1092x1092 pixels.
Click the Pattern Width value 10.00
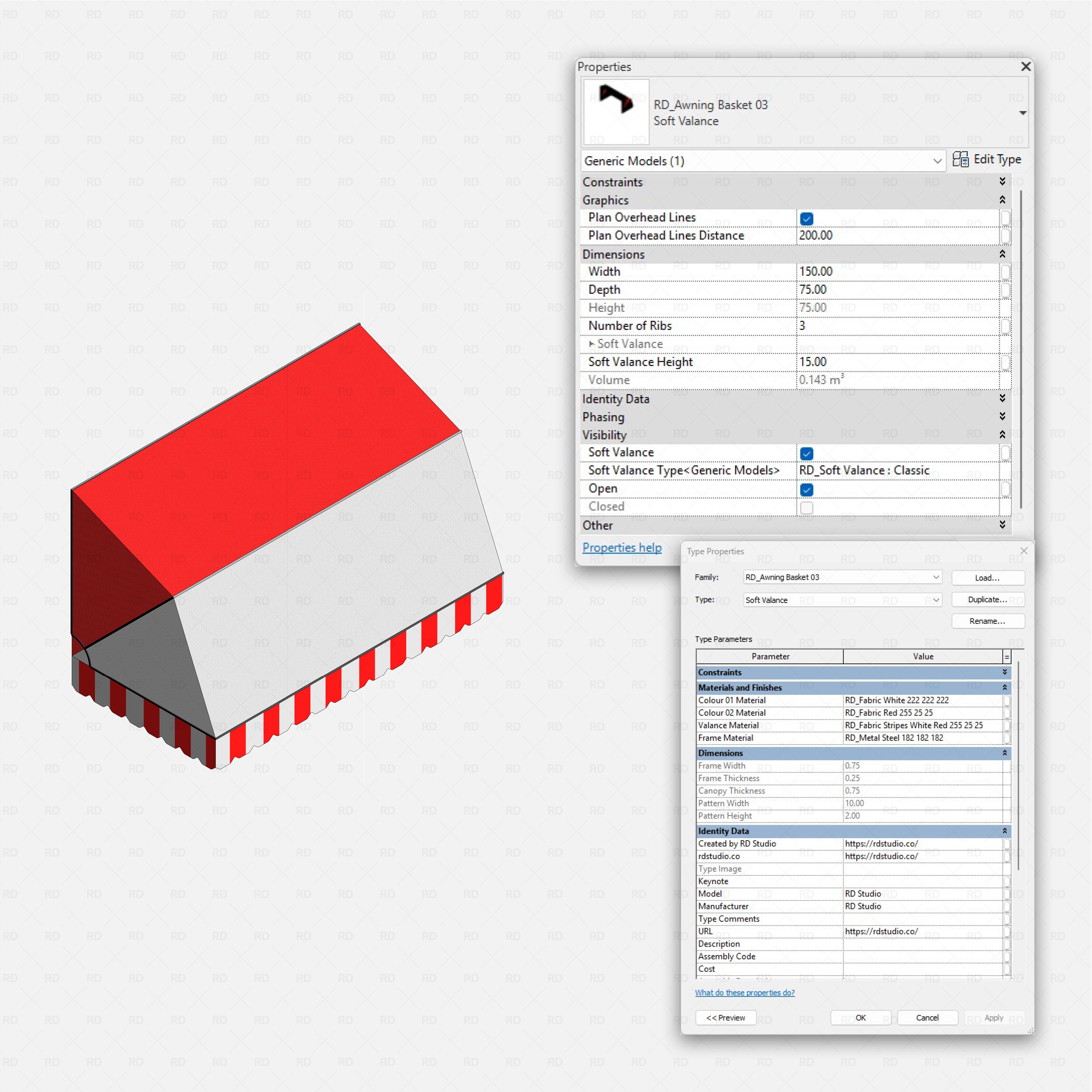pyautogui.click(x=922, y=803)
